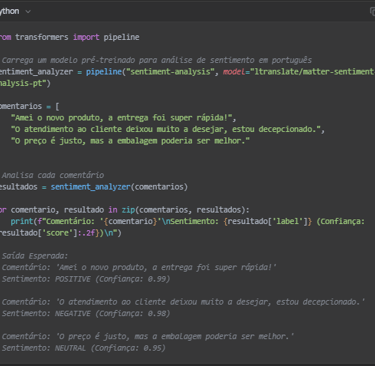
Task: Click the comment 'Carrega um modelo pré-treinado'
Action: [157, 60]
